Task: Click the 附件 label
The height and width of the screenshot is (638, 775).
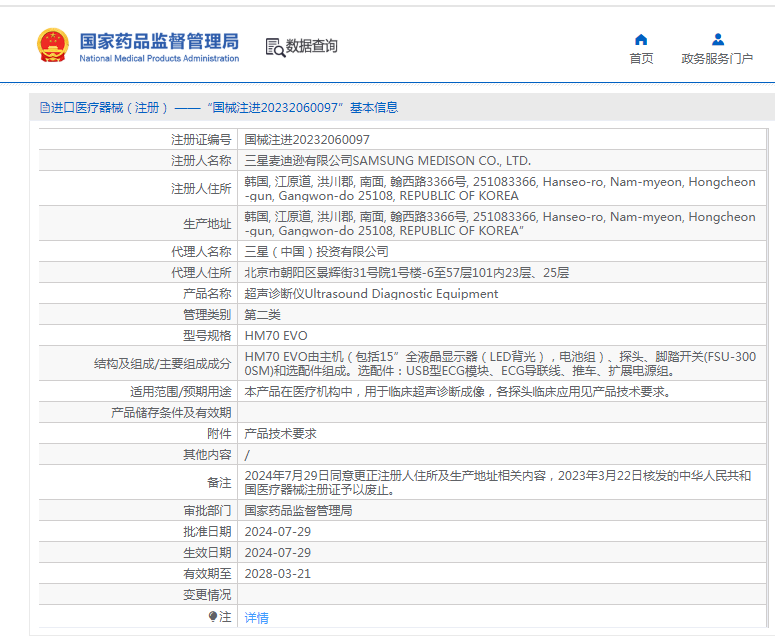Action: click(x=219, y=434)
